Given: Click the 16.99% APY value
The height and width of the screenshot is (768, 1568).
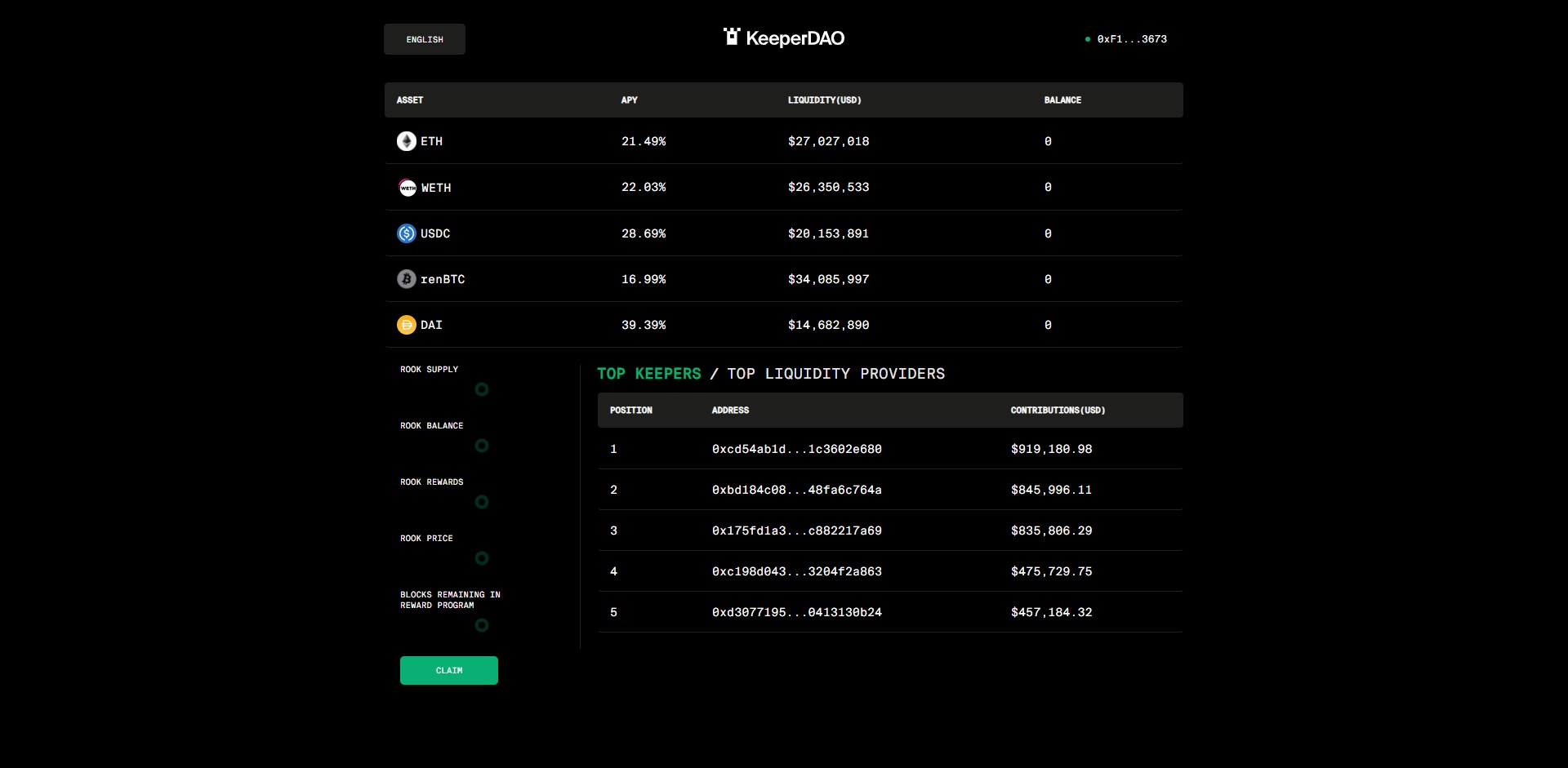Looking at the screenshot, I should pos(644,279).
